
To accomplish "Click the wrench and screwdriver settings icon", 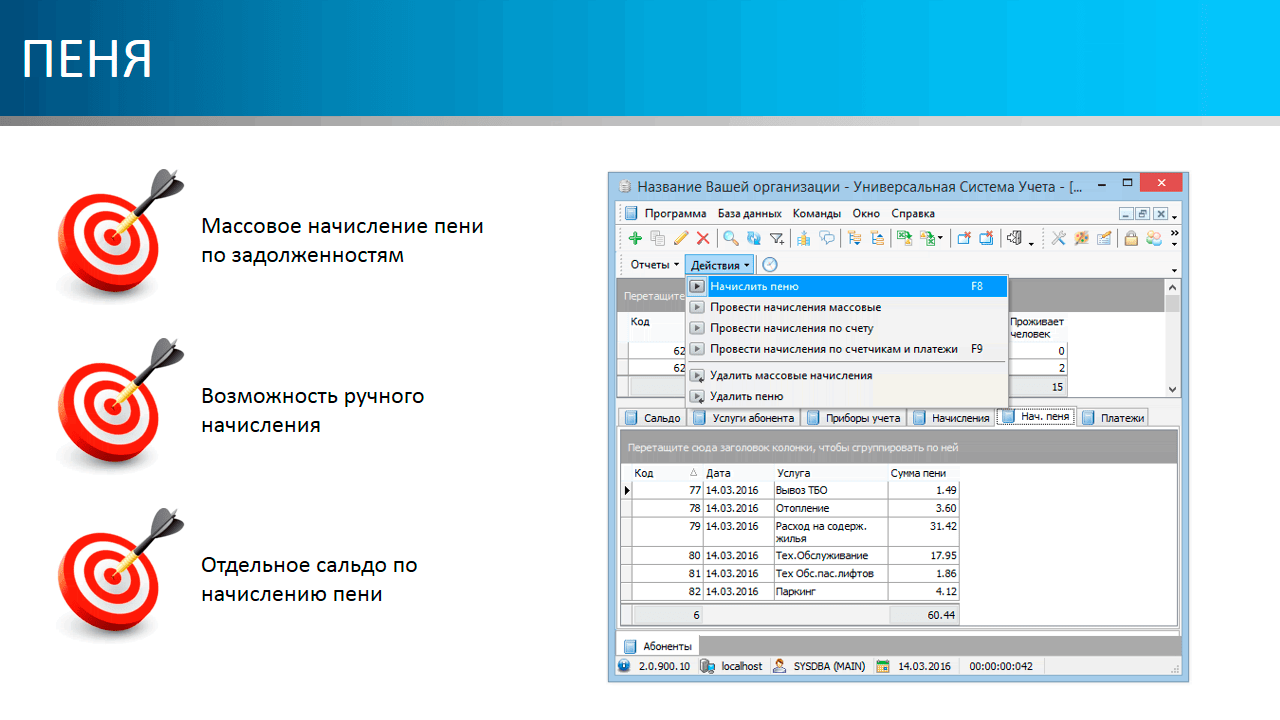I will point(1059,238).
